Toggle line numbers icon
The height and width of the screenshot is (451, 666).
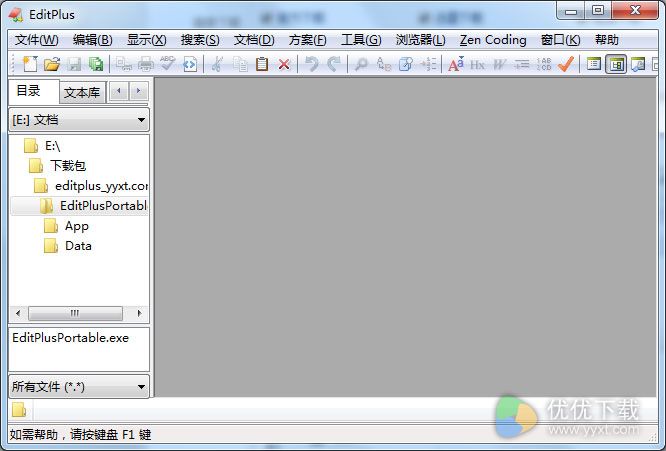pyautogui.click(x=544, y=64)
